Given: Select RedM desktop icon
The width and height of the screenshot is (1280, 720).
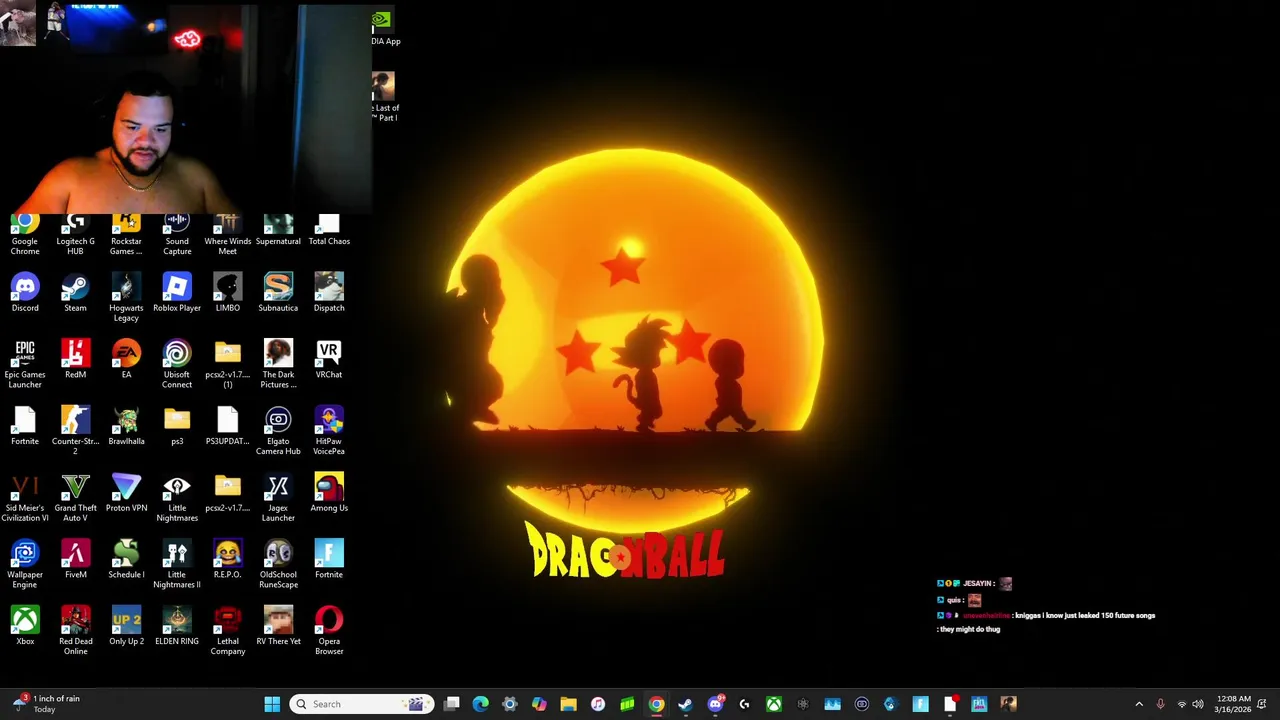Looking at the screenshot, I should coord(75,359).
